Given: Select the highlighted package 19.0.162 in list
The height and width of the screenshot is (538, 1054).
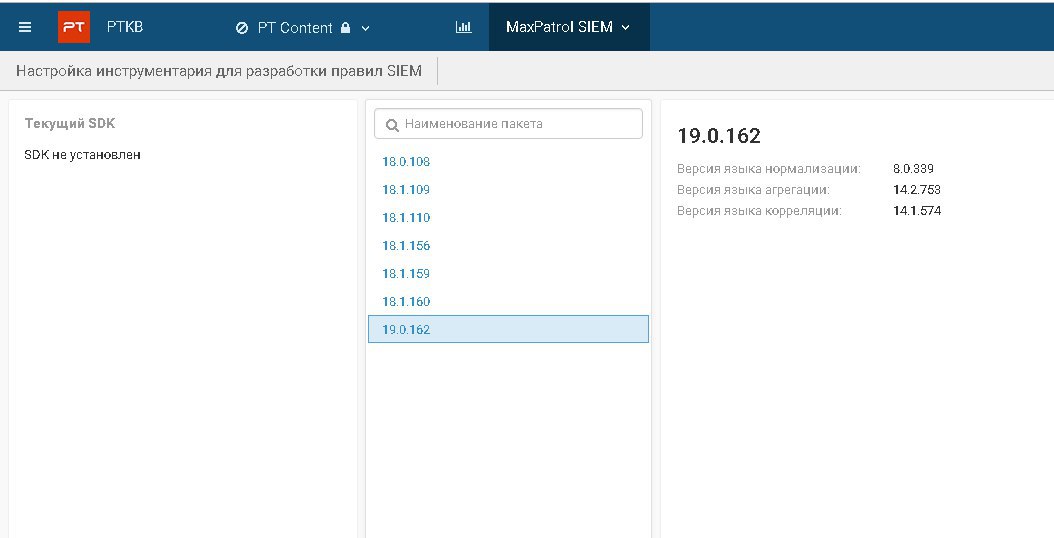Looking at the screenshot, I should [x=508, y=329].
